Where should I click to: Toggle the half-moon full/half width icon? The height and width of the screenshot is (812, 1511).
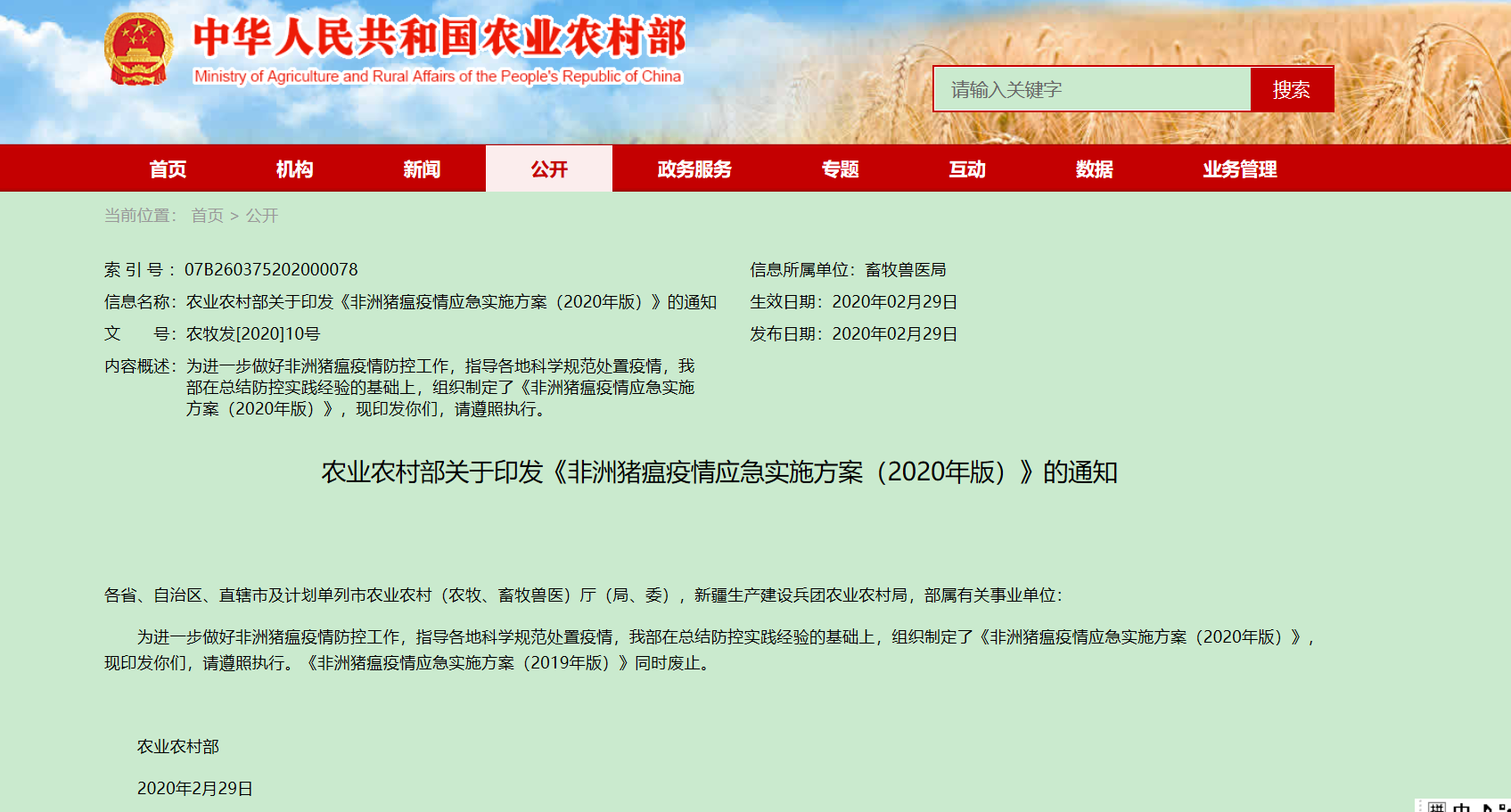click(x=1486, y=808)
